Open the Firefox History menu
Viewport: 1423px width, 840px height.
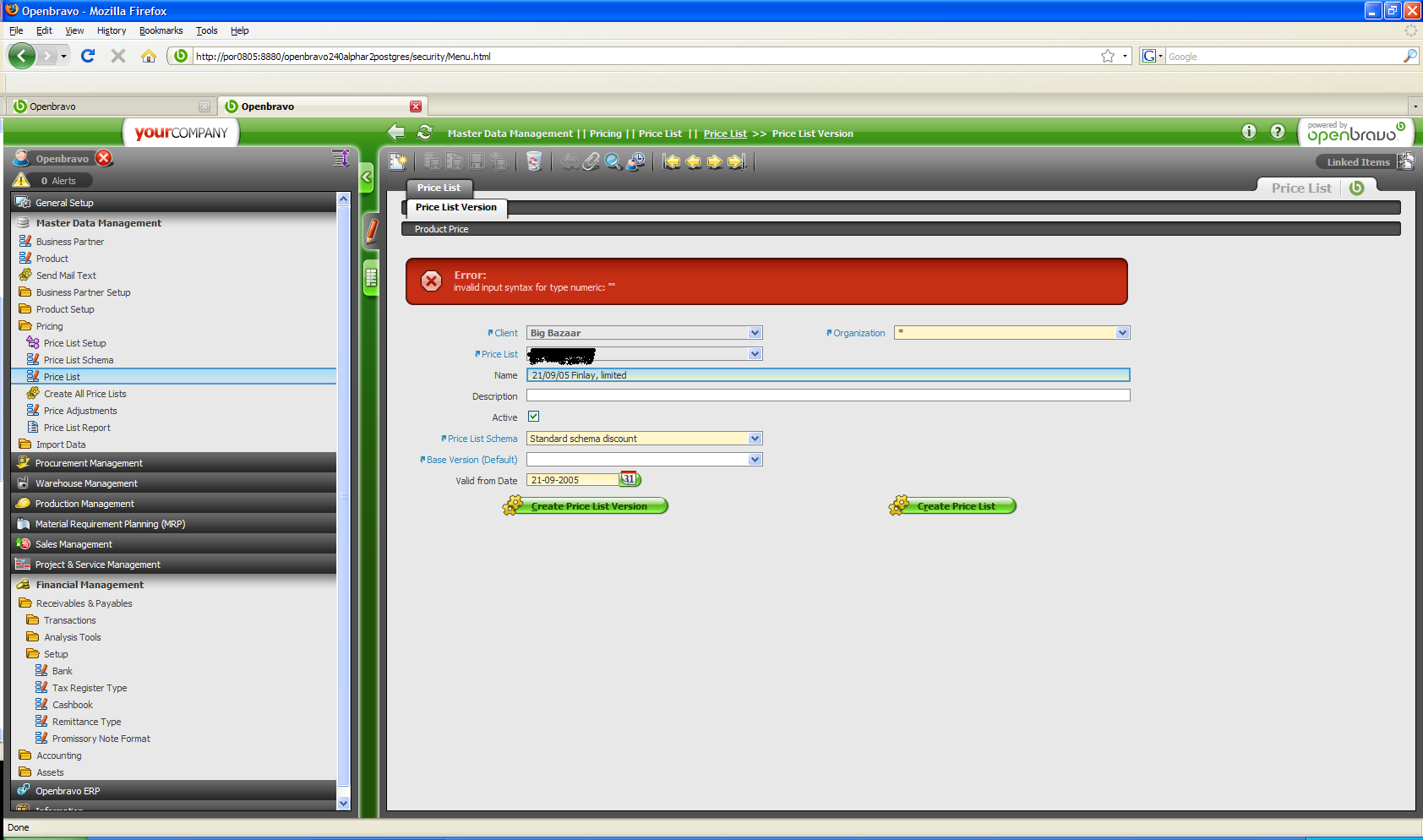pyautogui.click(x=112, y=30)
